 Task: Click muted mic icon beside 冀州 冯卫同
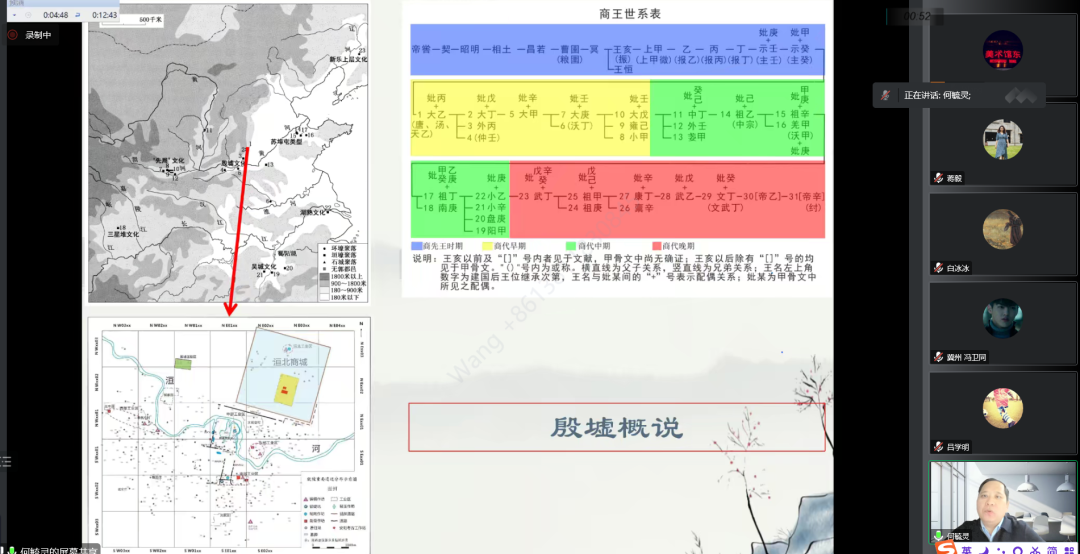[x=938, y=357]
